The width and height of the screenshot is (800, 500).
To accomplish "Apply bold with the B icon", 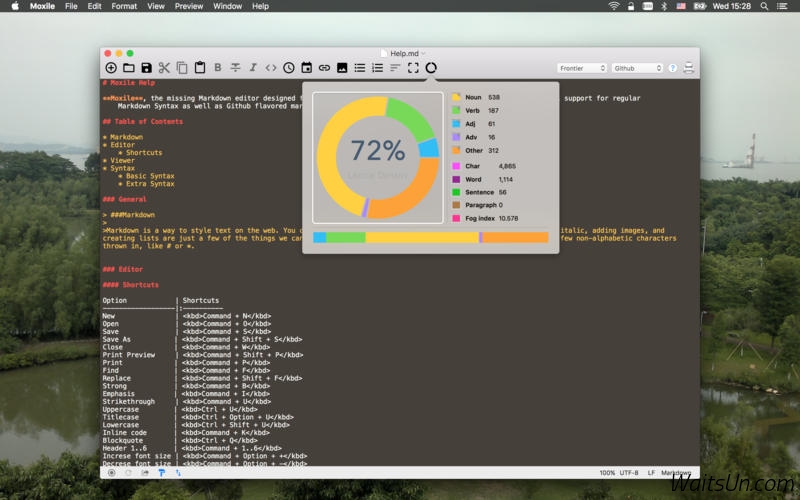I will pos(218,67).
